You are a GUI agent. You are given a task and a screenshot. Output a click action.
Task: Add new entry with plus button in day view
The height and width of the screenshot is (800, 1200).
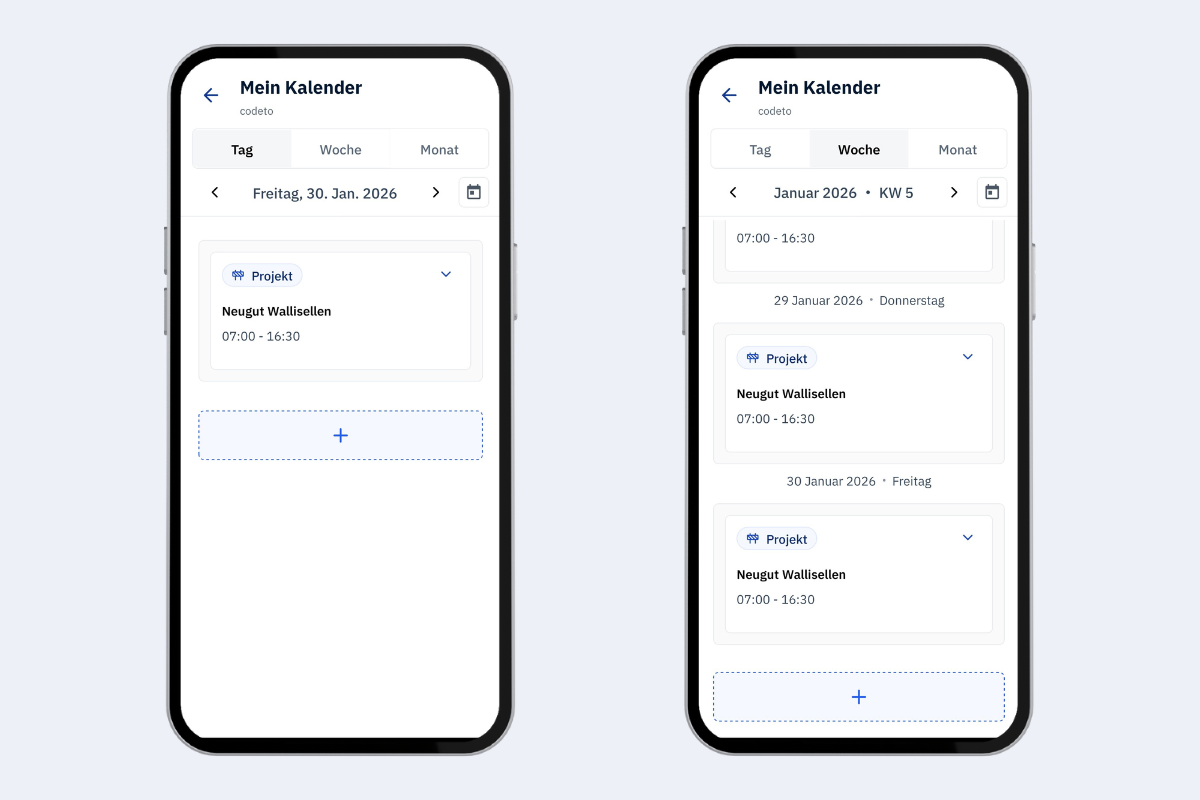[x=340, y=435]
